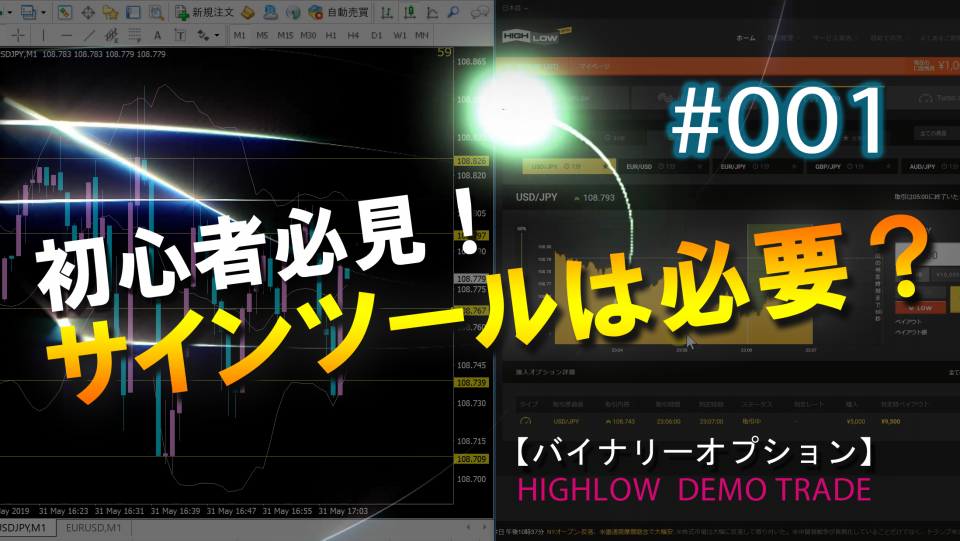Screen dimensions: 960x541
Task: Select the USDJPY,M1 chart tab
Action: tap(26, 528)
